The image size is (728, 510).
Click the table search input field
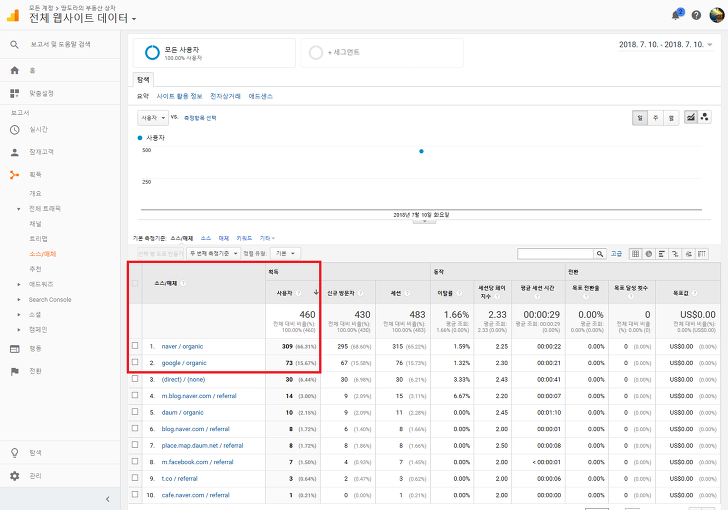click(556, 254)
